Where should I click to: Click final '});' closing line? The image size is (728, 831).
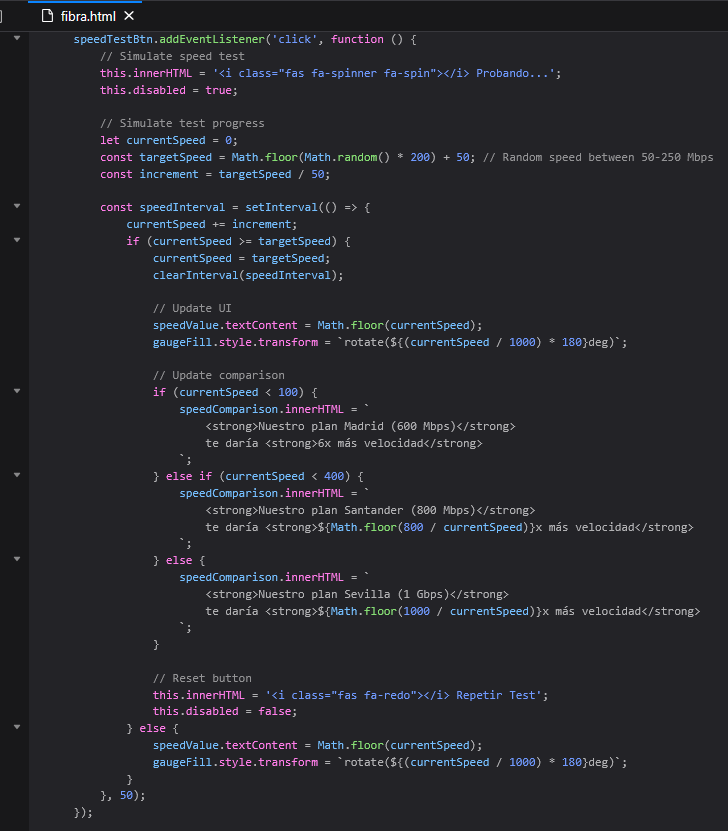tap(83, 812)
